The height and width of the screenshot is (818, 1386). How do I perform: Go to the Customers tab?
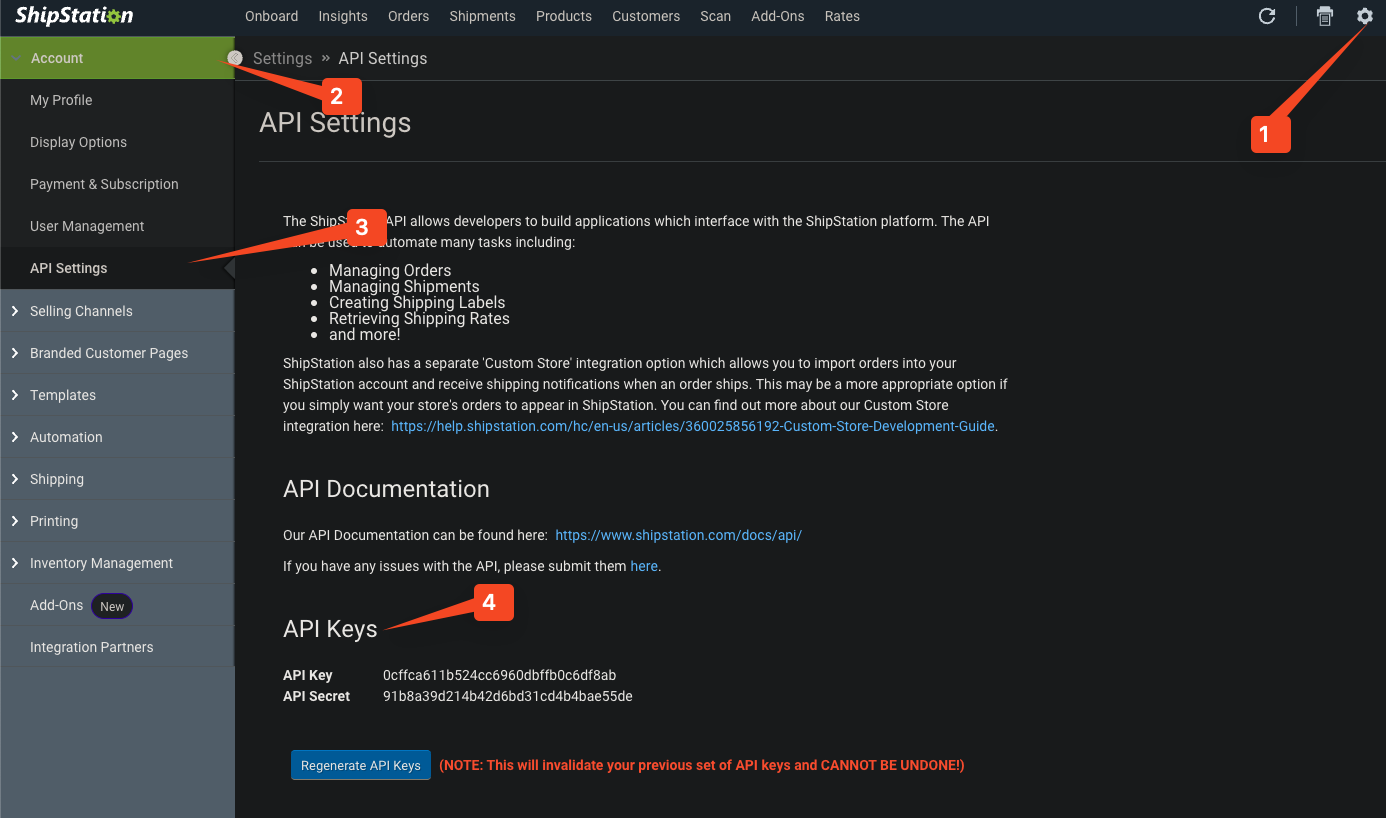click(x=646, y=16)
